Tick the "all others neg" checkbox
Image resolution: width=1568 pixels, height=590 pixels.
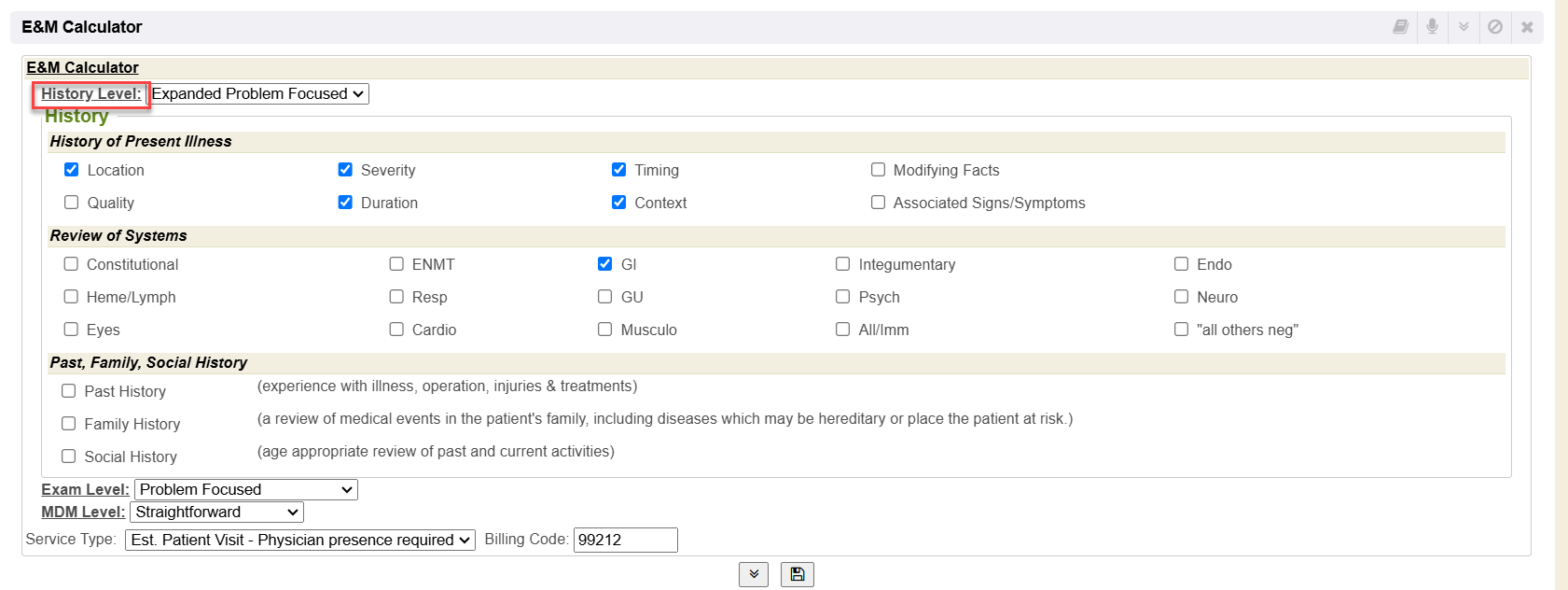pyautogui.click(x=1181, y=330)
